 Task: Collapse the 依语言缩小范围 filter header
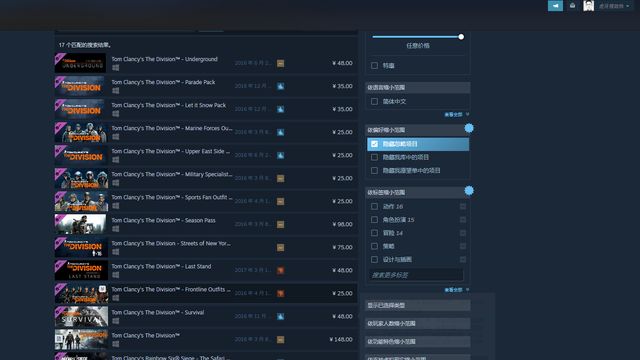click(x=418, y=87)
